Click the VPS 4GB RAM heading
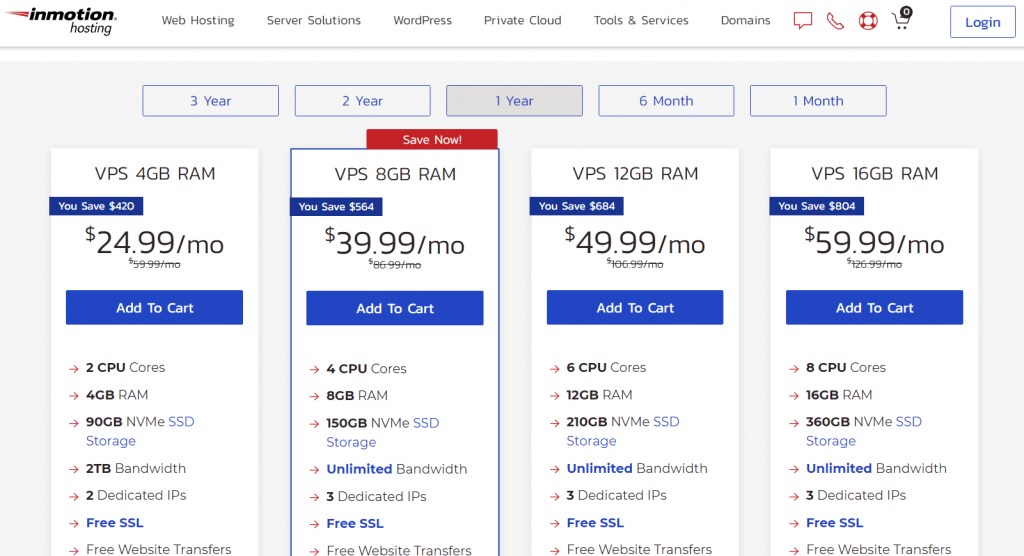 click(x=155, y=174)
